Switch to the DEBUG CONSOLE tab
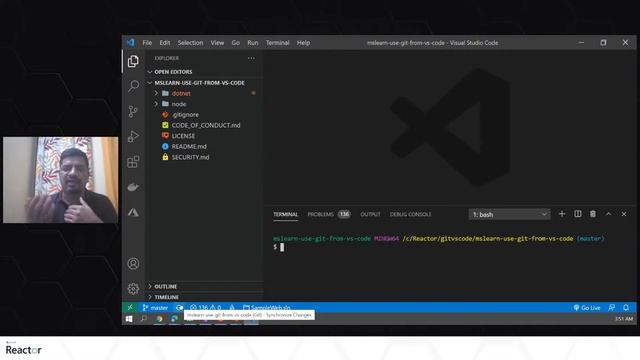 pos(410,214)
